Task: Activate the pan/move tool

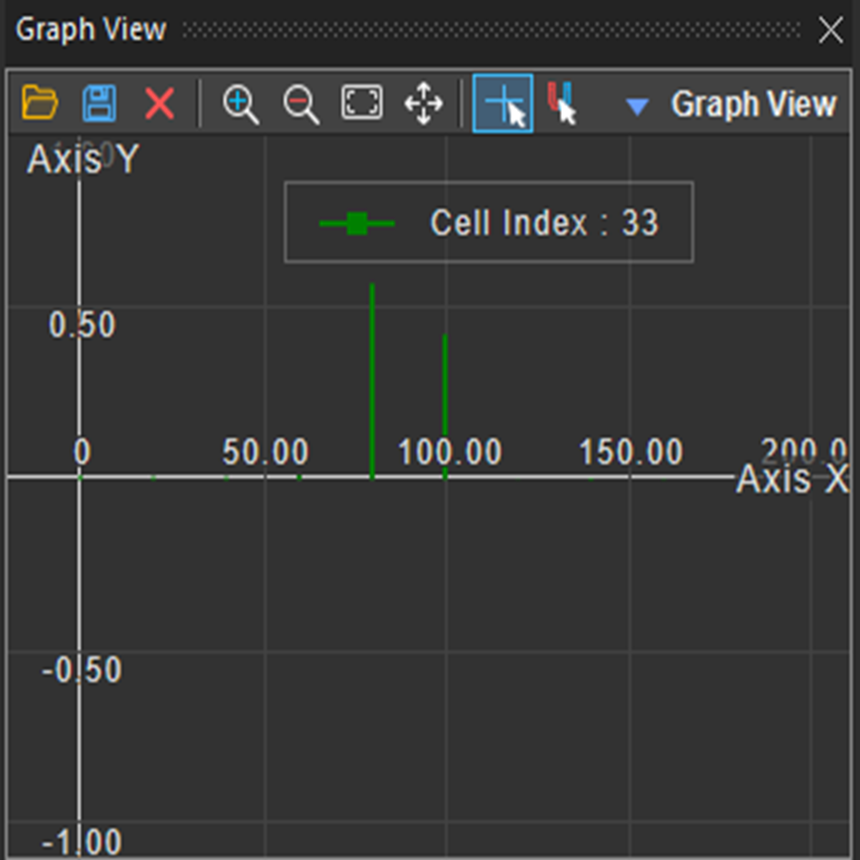Action: [423, 103]
